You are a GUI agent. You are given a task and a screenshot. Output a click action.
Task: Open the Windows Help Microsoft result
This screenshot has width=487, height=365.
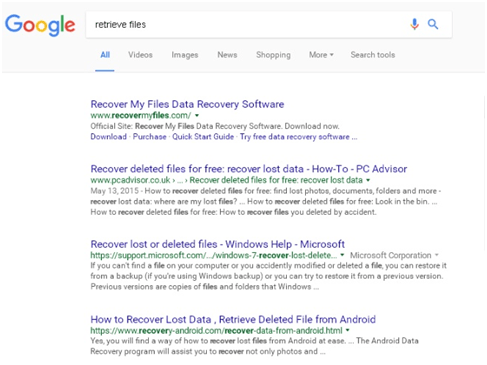(217, 244)
